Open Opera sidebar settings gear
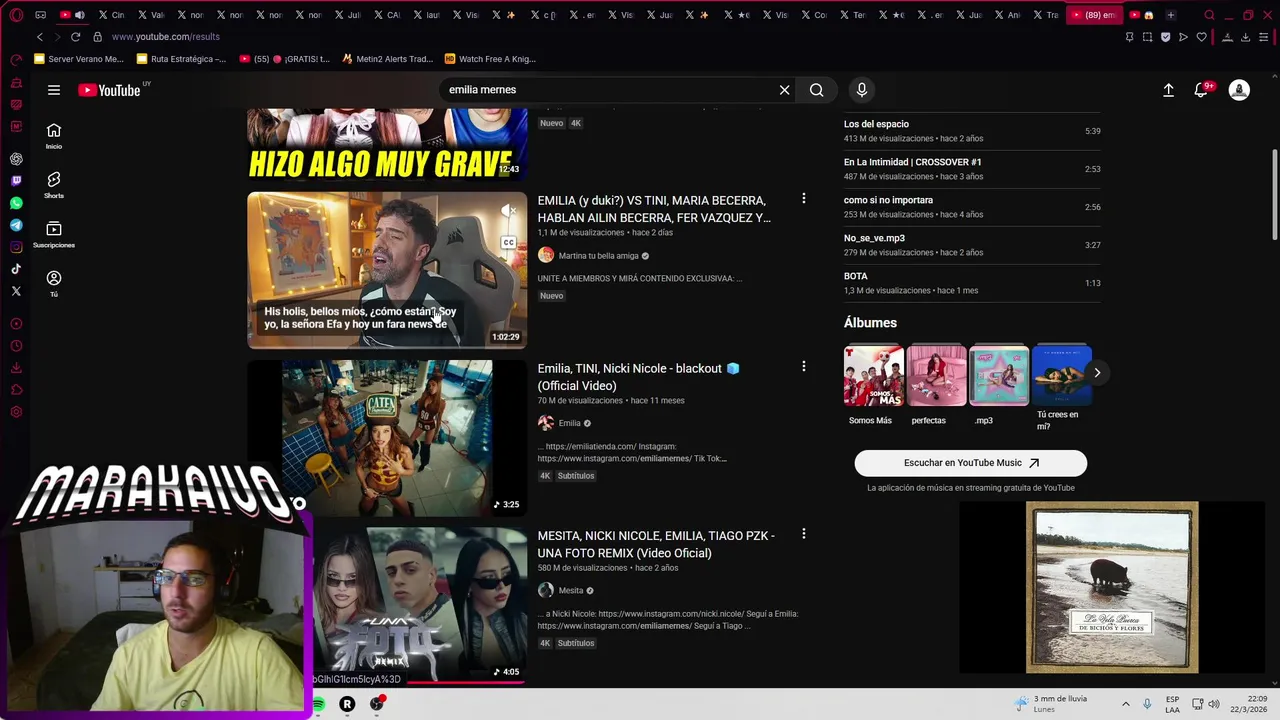The width and height of the screenshot is (1280, 720). click(x=16, y=412)
